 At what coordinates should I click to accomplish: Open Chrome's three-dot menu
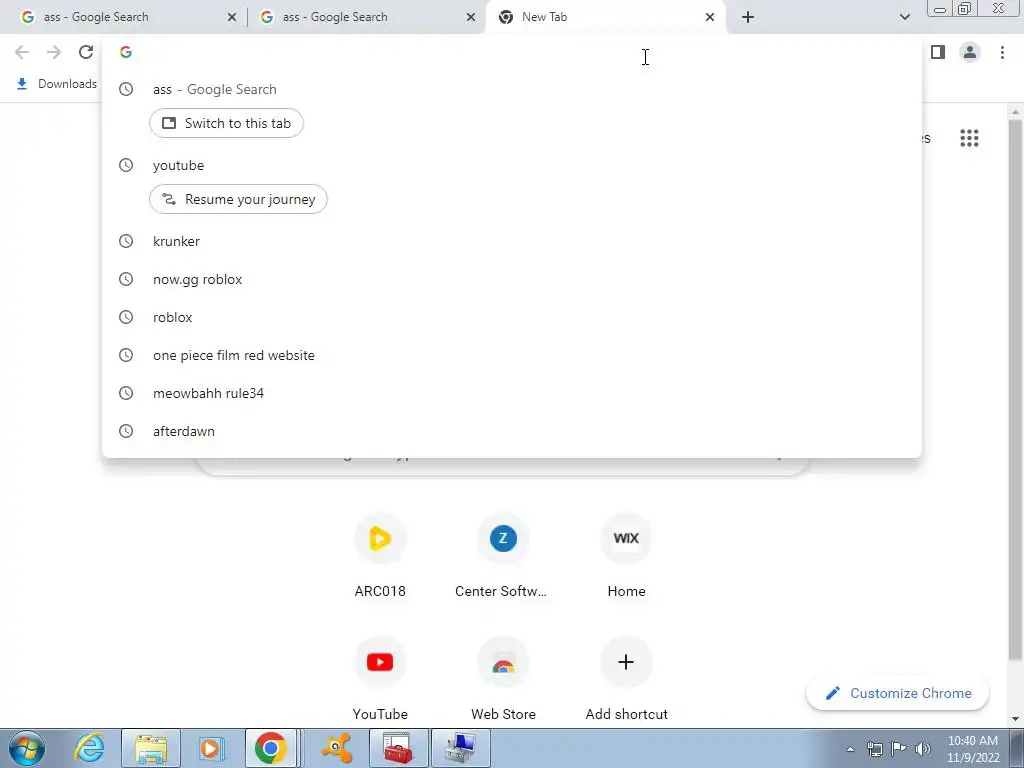tap(1002, 52)
